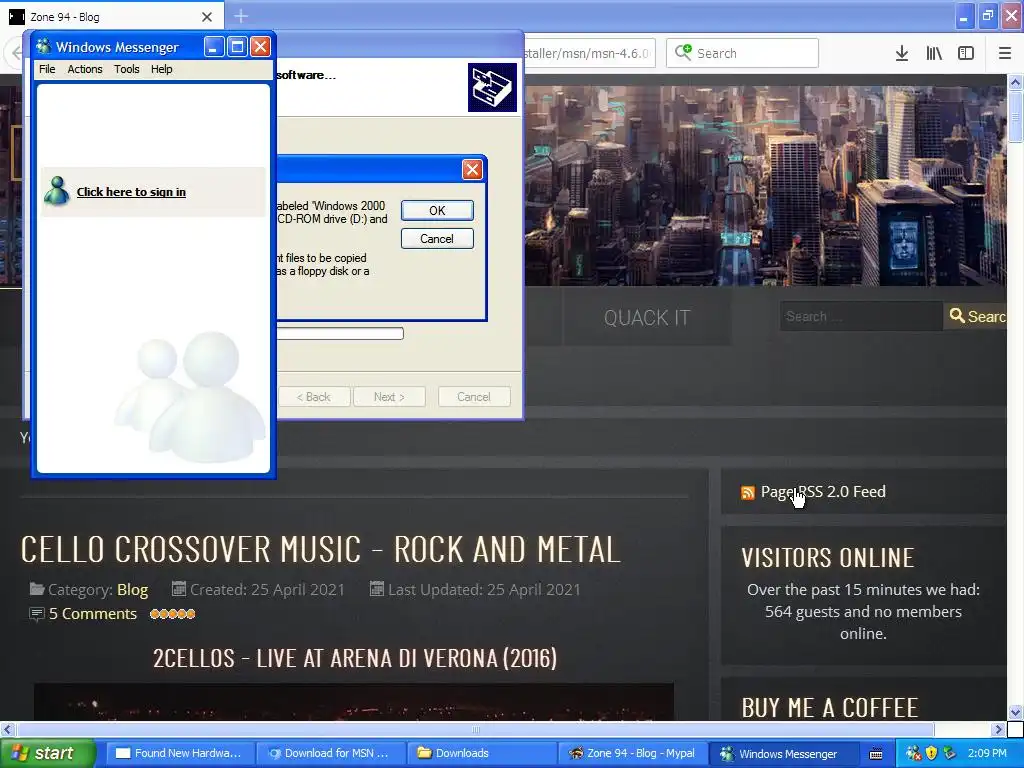Click the Messenger tray icon with red X
Image resolution: width=1024 pixels, height=768 pixels.
914,753
